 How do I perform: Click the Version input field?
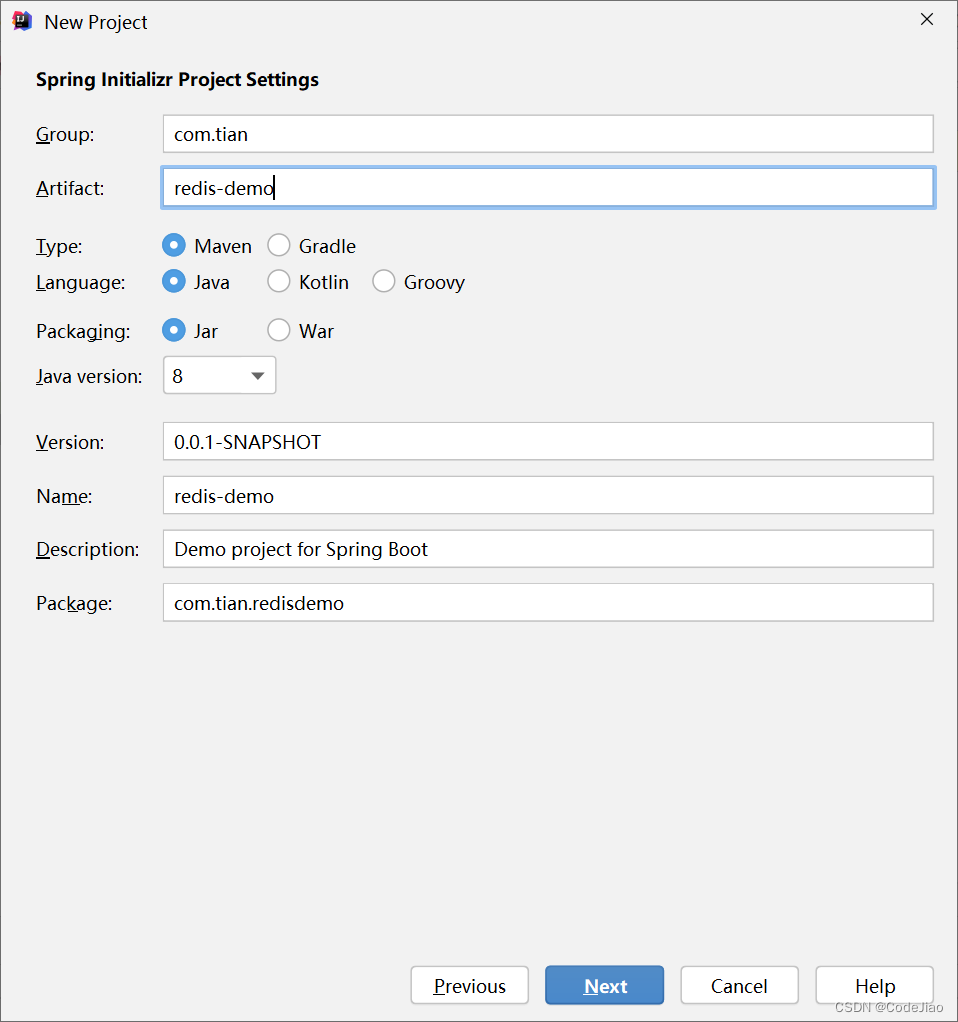pos(548,442)
